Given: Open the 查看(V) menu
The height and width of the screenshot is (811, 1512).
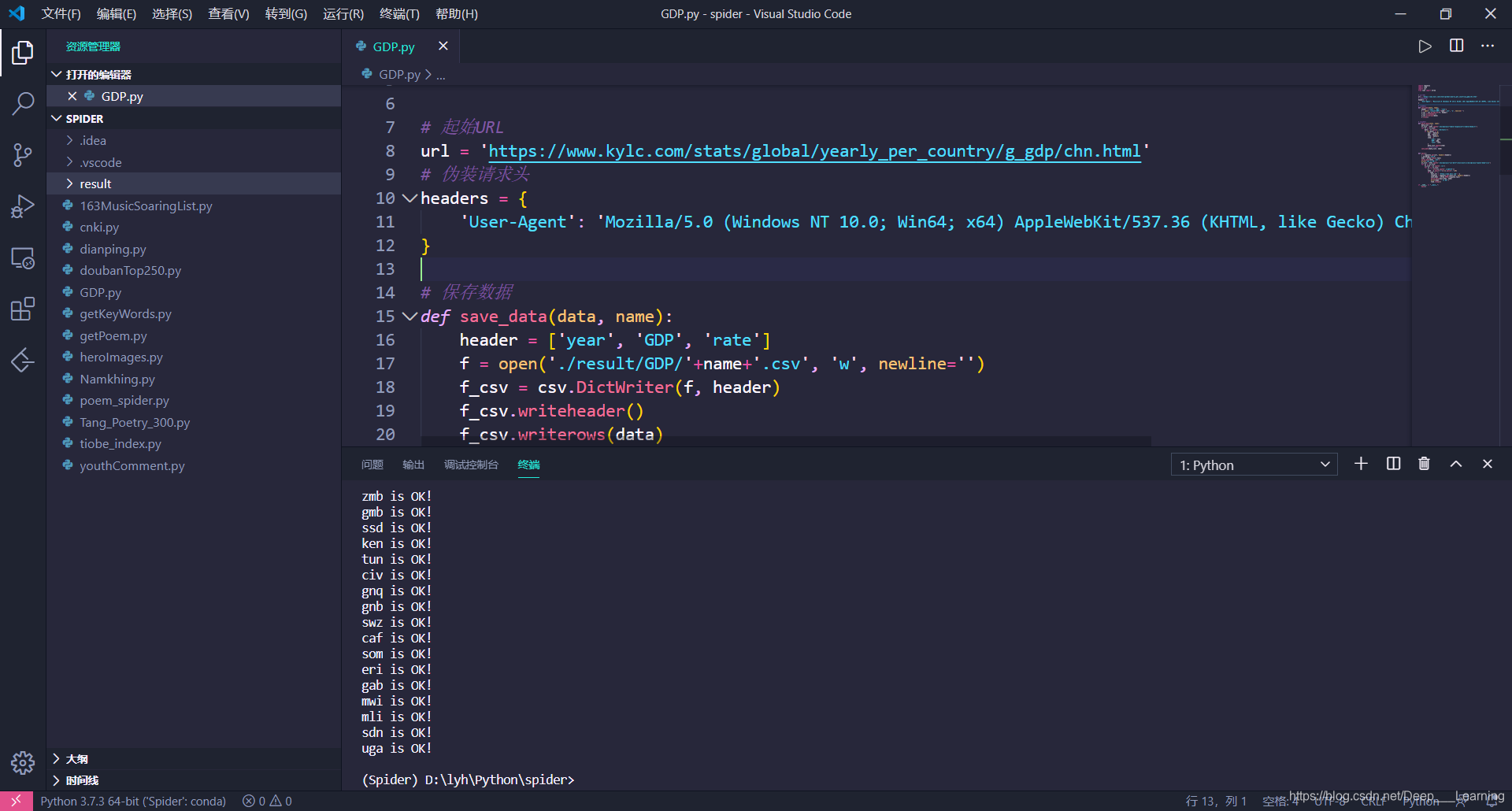Looking at the screenshot, I should tap(228, 13).
